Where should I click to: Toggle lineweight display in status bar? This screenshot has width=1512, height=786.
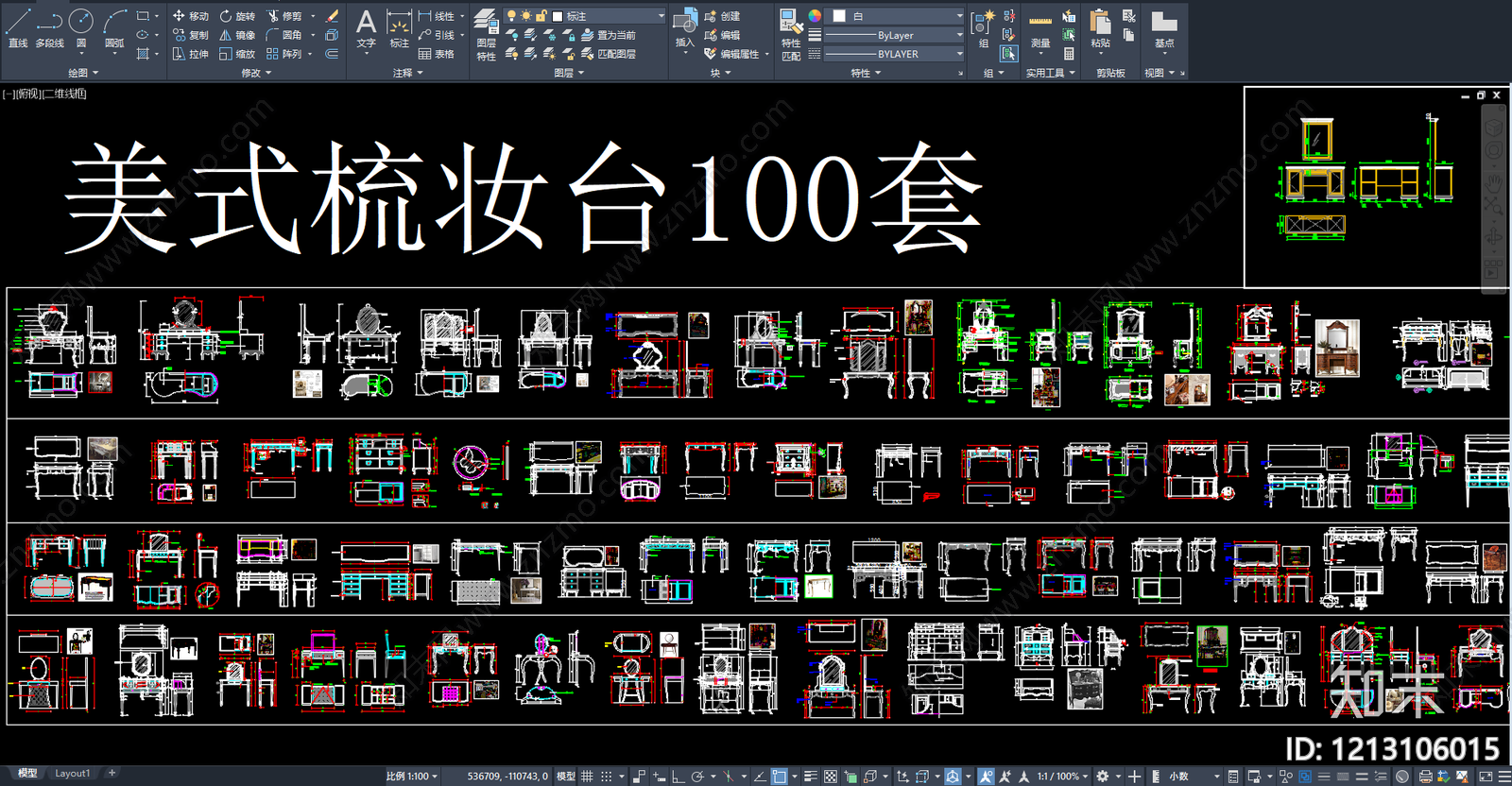[811, 777]
